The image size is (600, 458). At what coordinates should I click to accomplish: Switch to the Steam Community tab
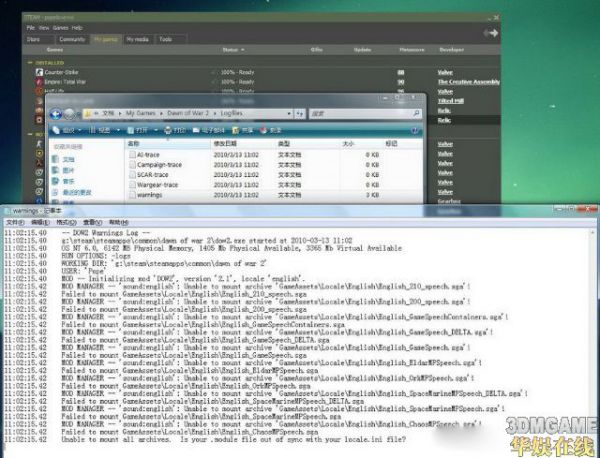tap(72, 39)
